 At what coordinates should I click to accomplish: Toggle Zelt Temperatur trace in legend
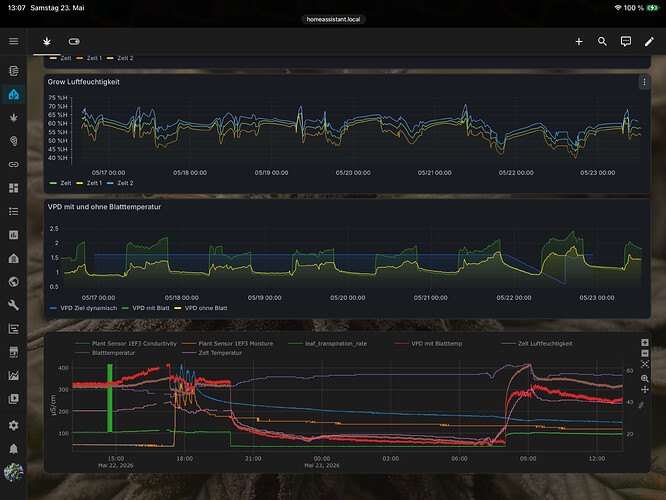pyautogui.click(x=212, y=353)
